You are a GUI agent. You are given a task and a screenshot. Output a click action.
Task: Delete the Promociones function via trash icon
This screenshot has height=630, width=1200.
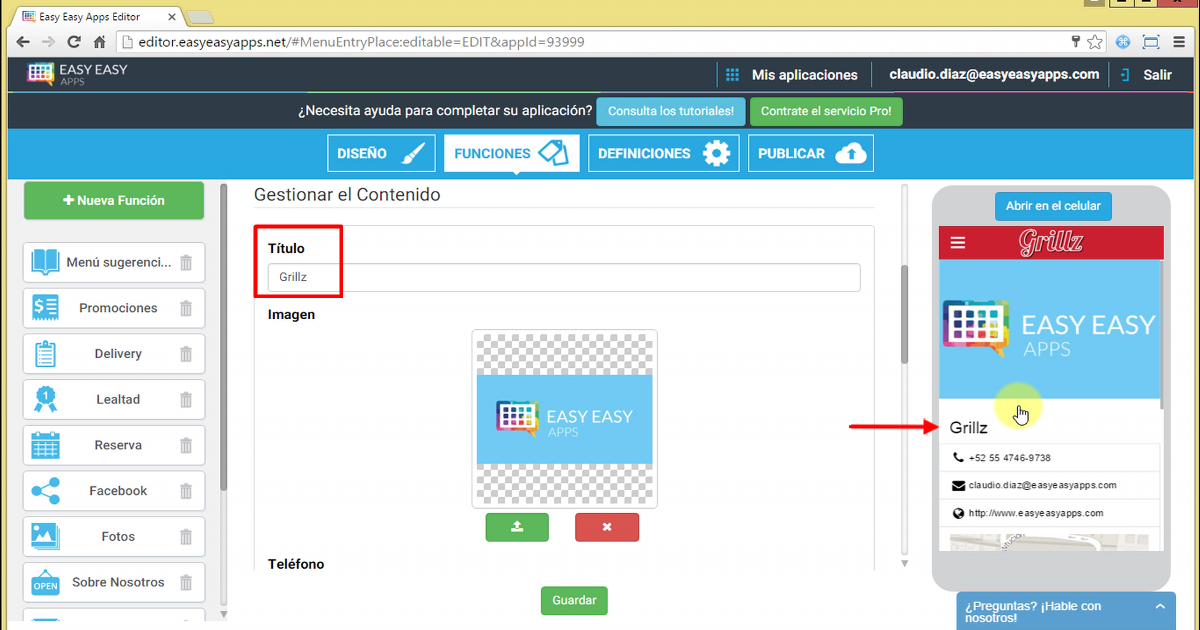[x=186, y=308]
